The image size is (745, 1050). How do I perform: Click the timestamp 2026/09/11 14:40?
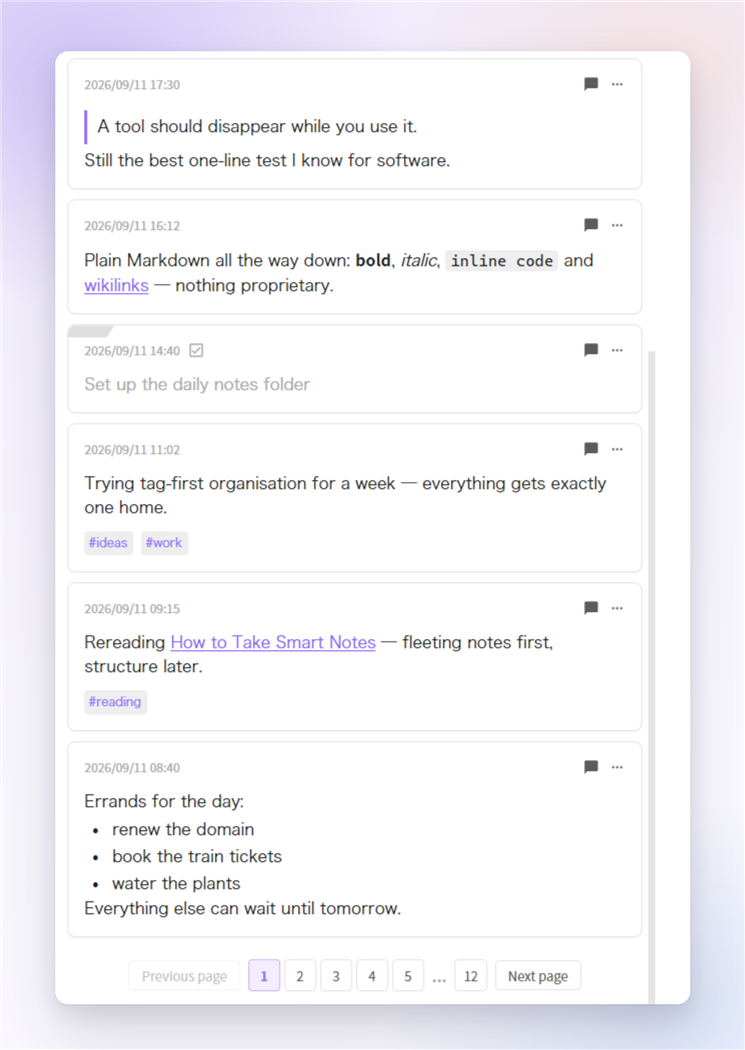pos(132,351)
